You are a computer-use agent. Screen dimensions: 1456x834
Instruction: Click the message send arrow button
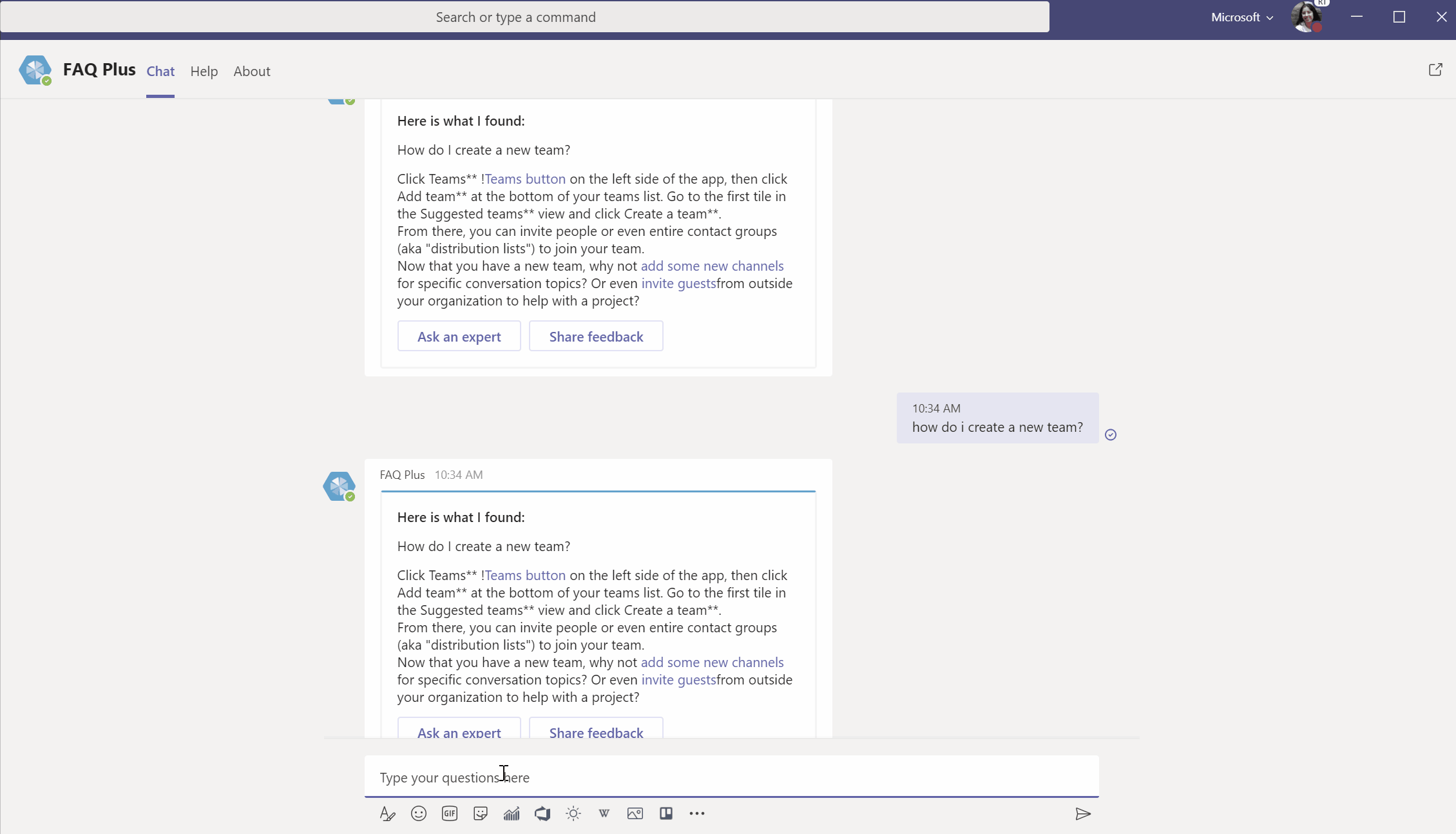(1083, 813)
